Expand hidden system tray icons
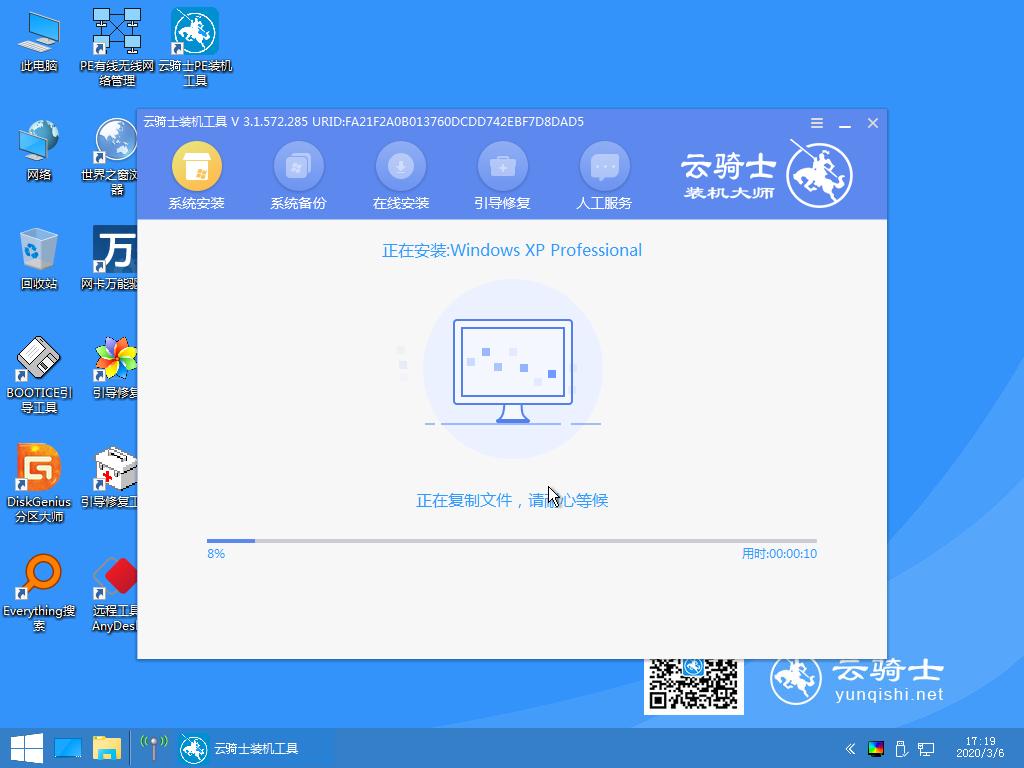The width and height of the screenshot is (1024, 768). point(850,748)
